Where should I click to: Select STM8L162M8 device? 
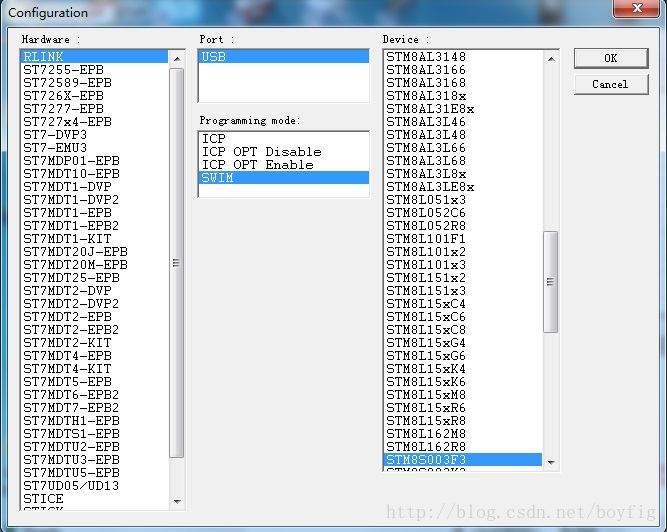tap(463, 434)
